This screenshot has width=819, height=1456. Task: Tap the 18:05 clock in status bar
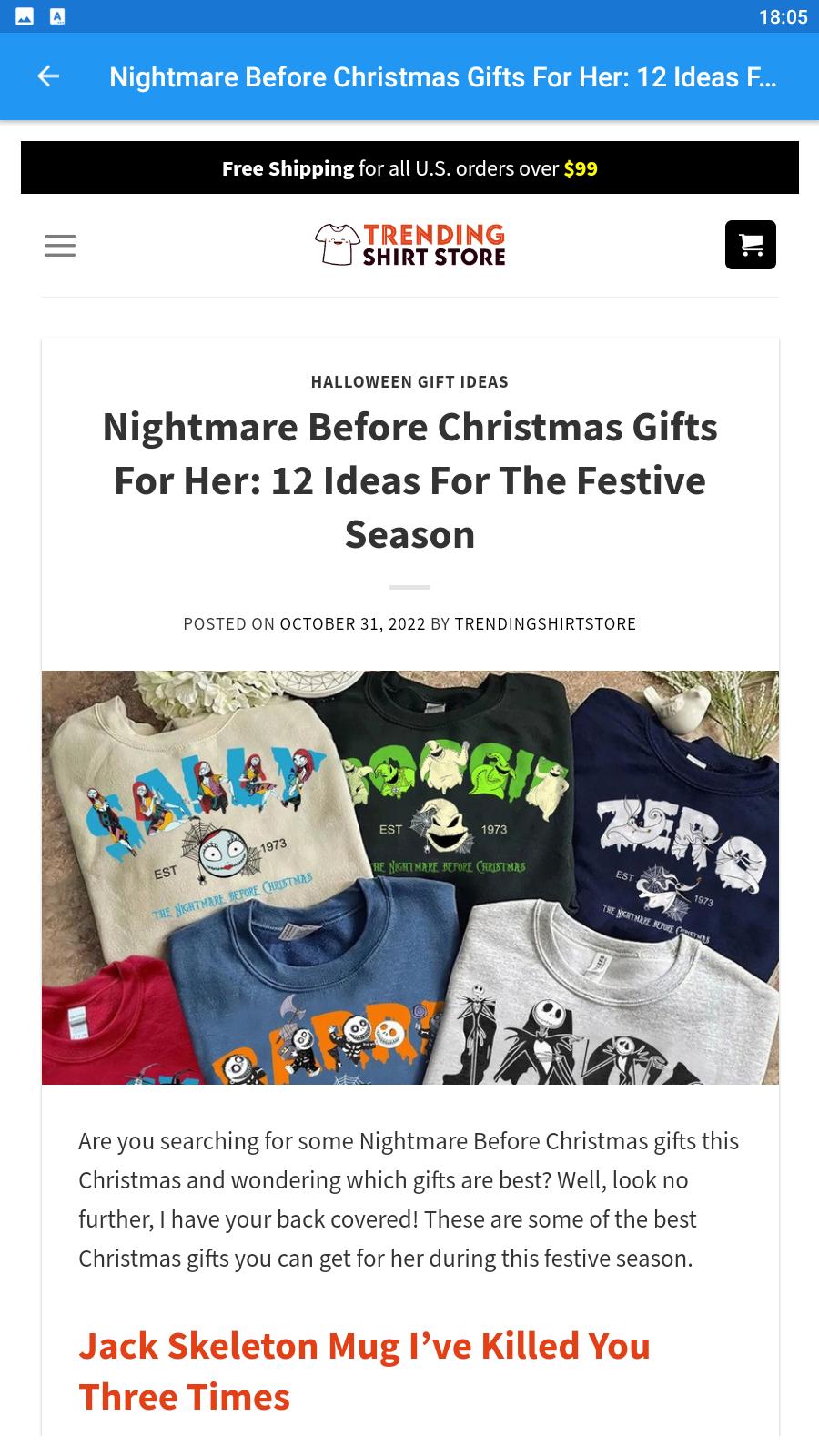pyautogui.click(x=783, y=16)
